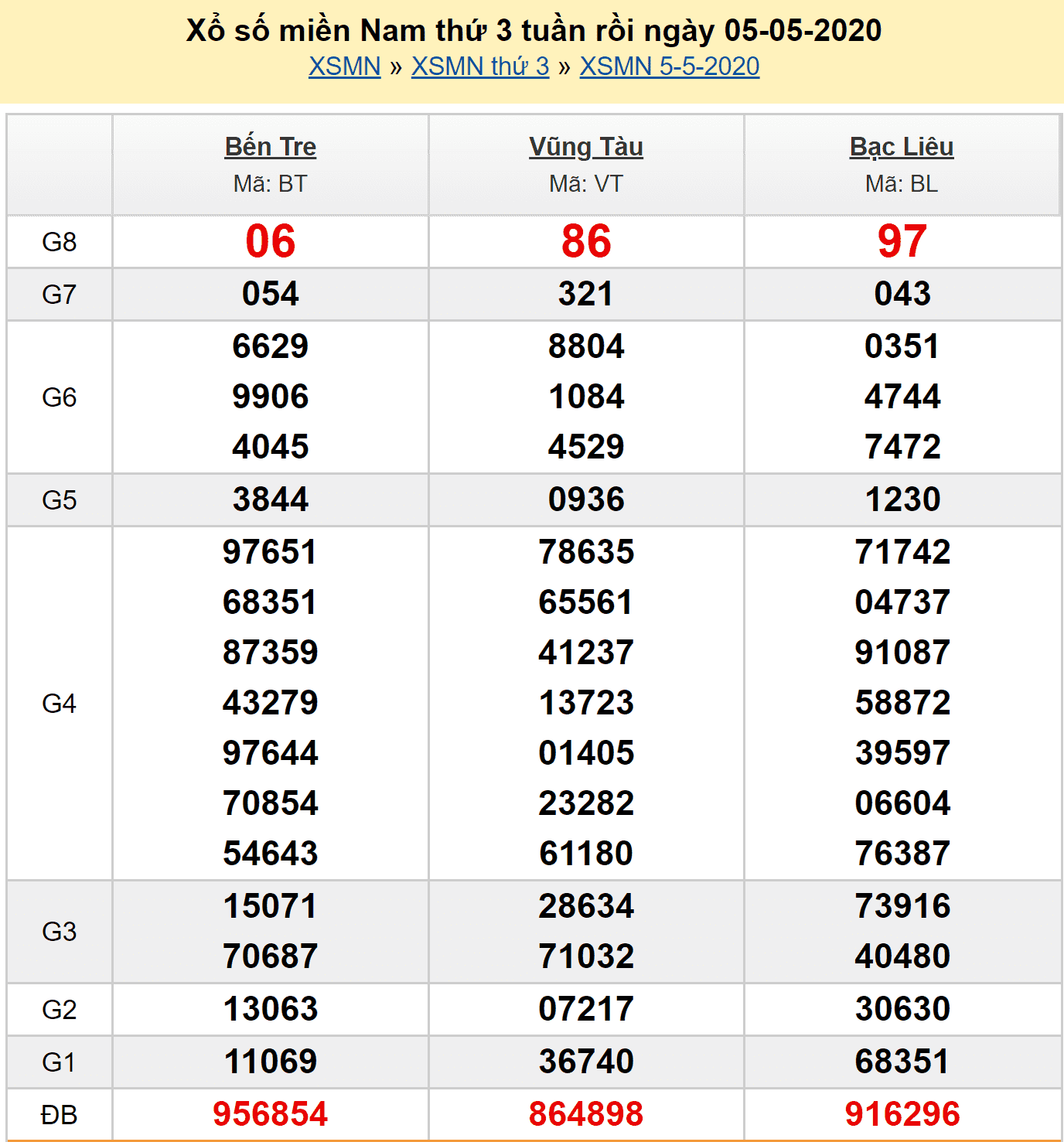Open the Bạc Liêu province link

click(902, 147)
